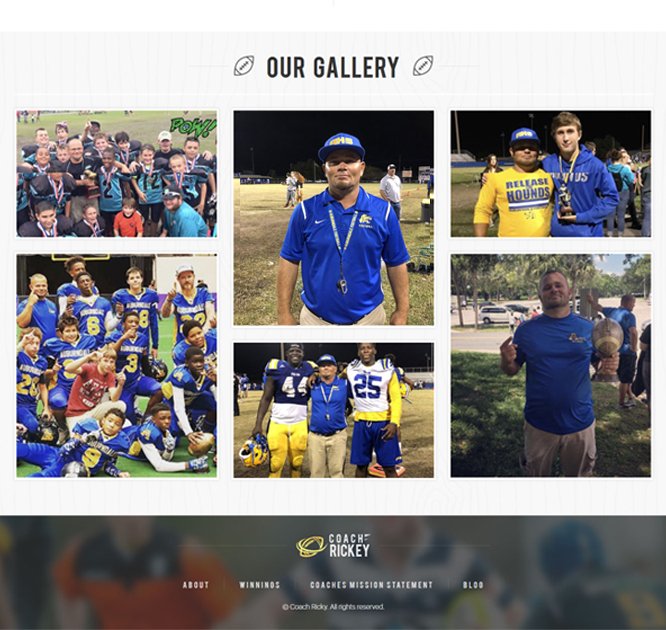Click the coach's blue cap in center photo
Screen dimensions: 666x630
341,147
